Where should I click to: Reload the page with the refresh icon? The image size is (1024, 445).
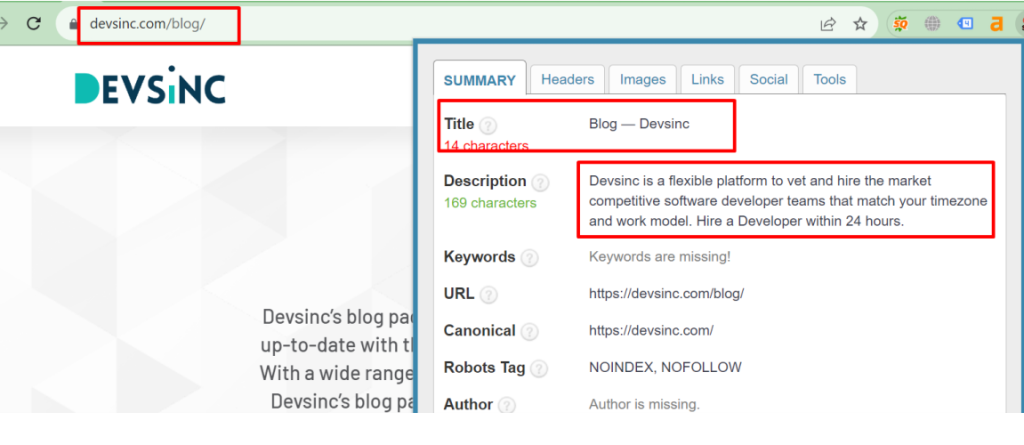click(34, 24)
